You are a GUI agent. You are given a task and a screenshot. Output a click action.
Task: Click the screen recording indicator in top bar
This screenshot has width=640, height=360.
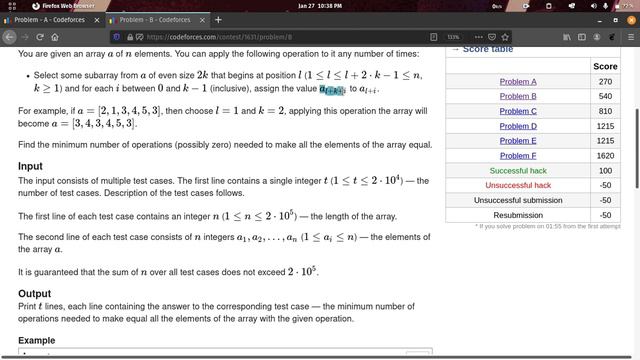[x=526, y=6]
